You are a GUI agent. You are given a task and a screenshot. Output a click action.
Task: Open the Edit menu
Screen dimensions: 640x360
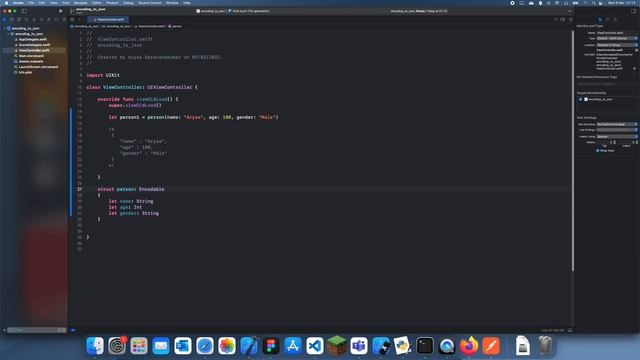(42, 3)
